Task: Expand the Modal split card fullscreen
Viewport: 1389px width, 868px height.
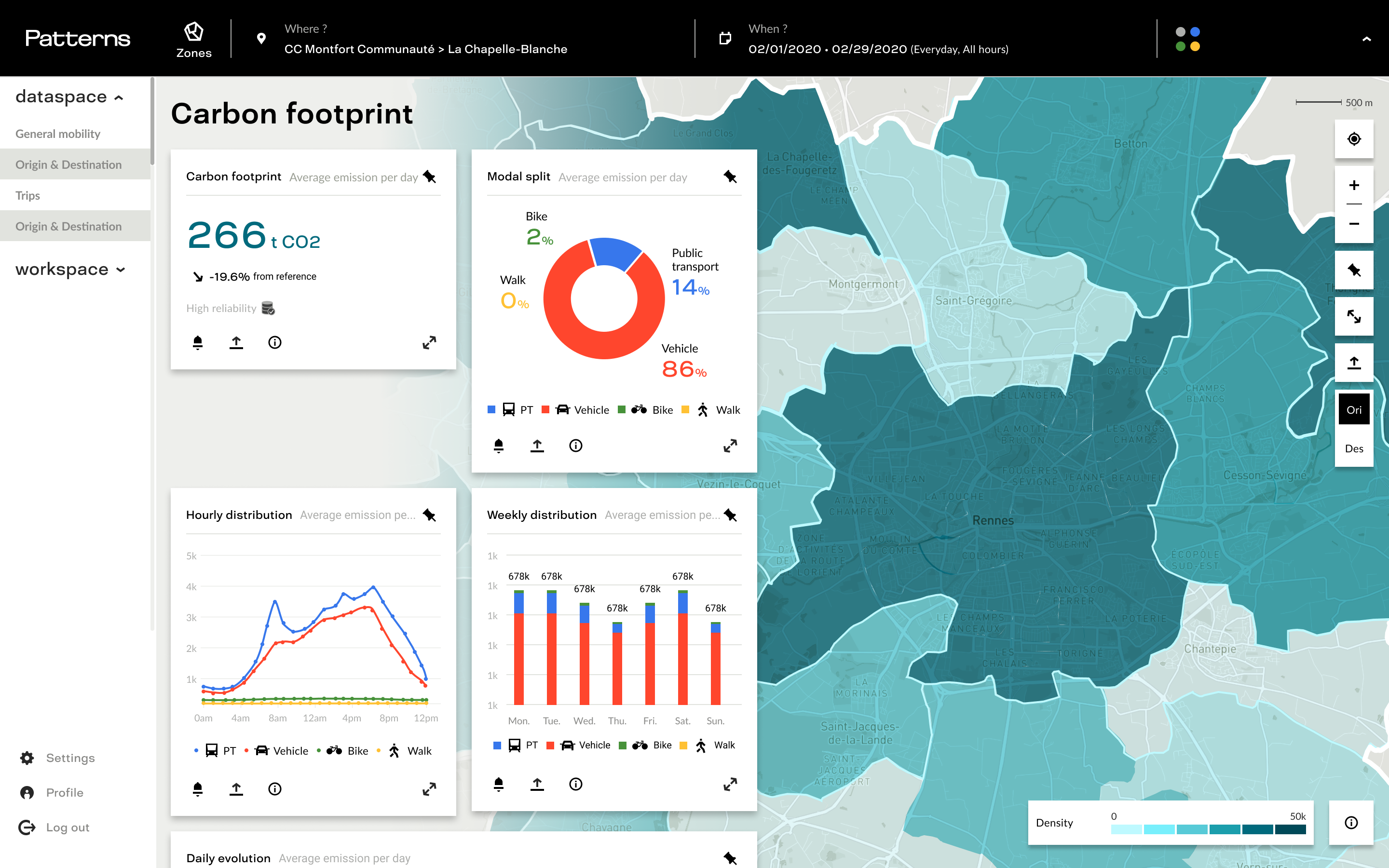Action: (730, 446)
